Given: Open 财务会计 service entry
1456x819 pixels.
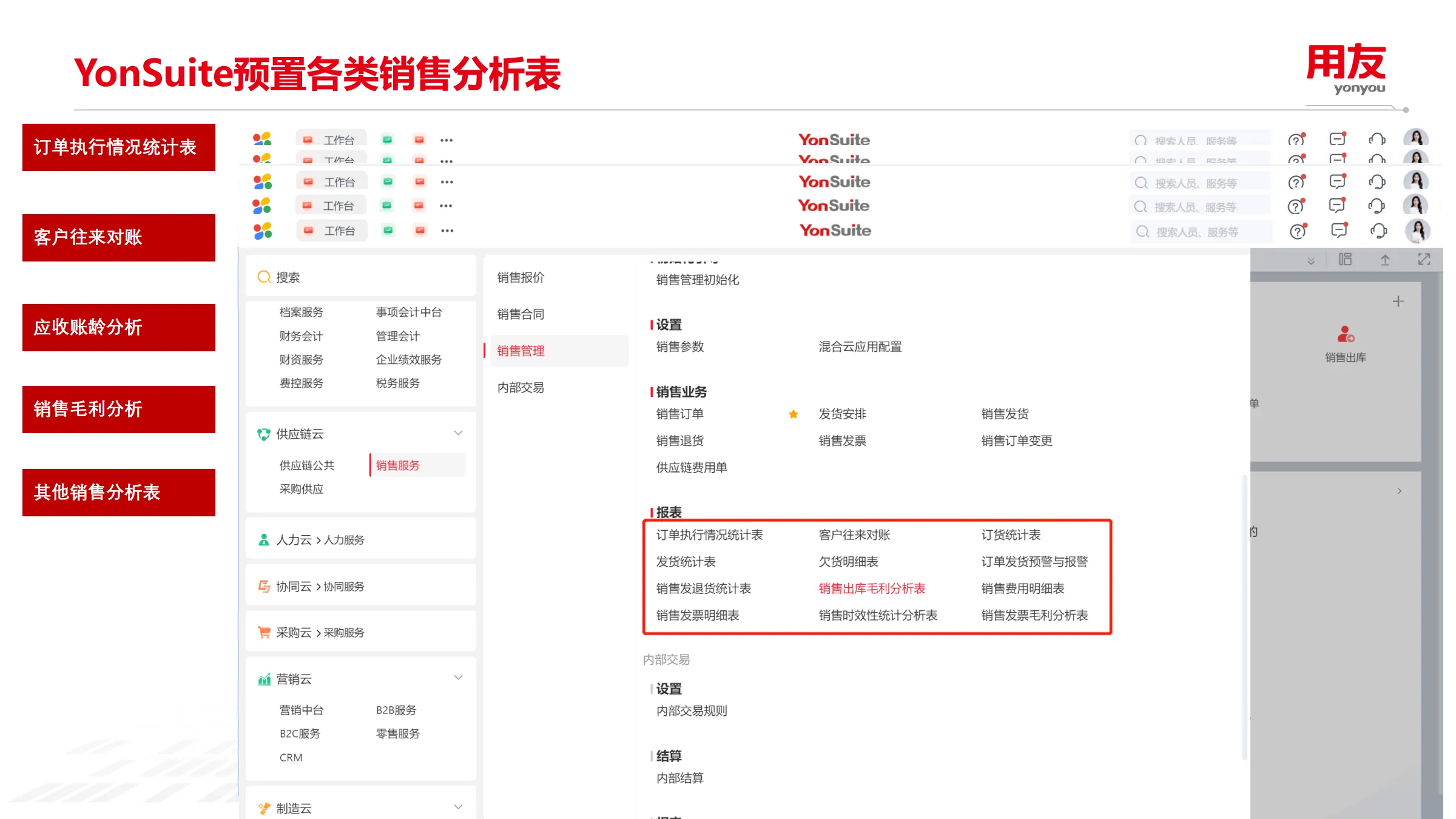Looking at the screenshot, I should pos(301,336).
